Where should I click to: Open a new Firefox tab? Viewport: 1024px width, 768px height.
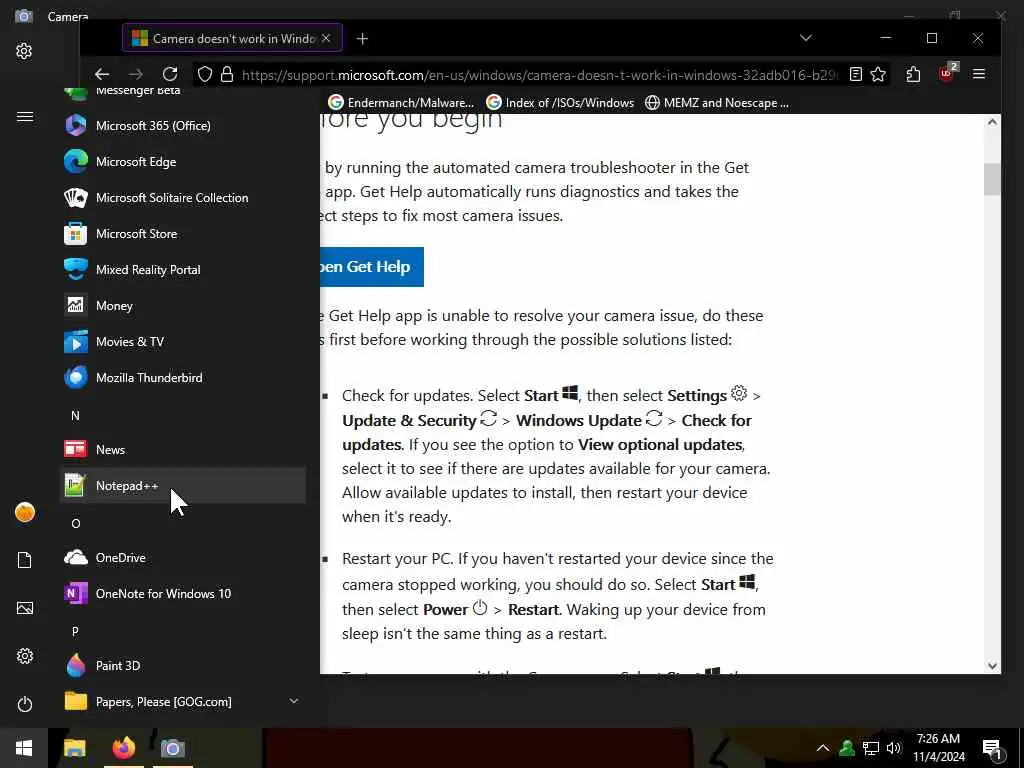(x=362, y=39)
